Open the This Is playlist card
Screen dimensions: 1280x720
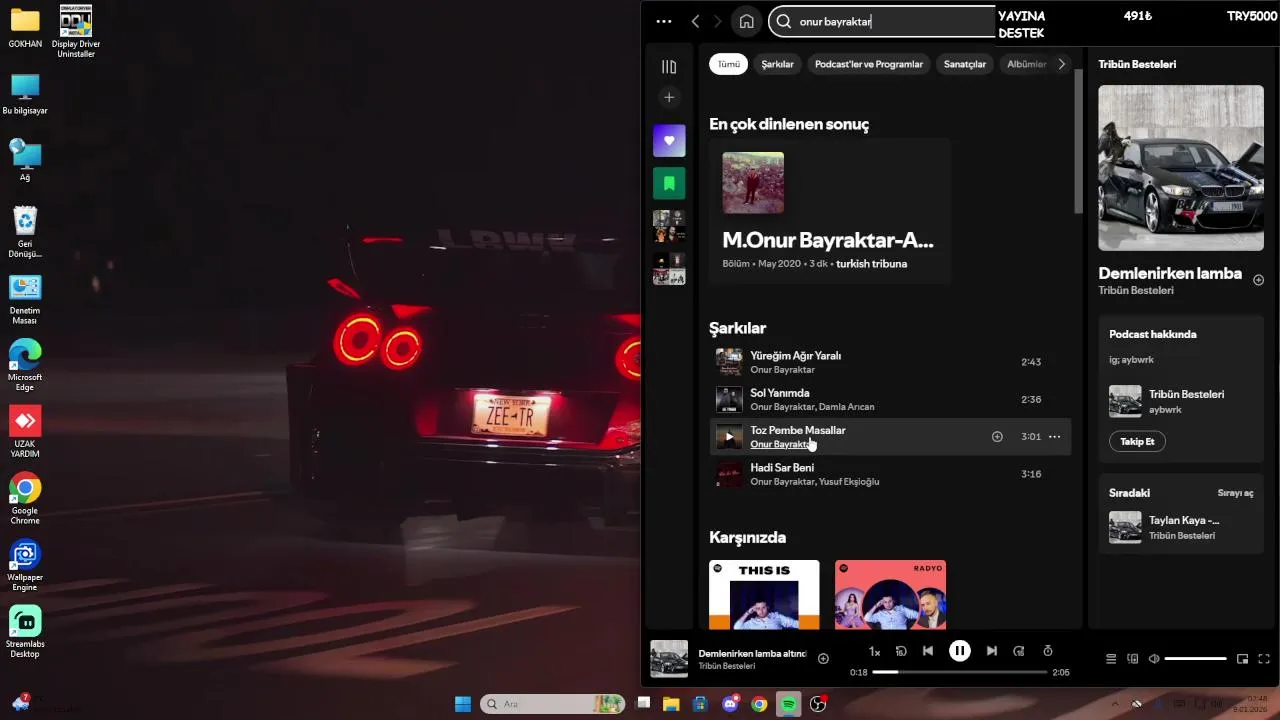pos(764,594)
